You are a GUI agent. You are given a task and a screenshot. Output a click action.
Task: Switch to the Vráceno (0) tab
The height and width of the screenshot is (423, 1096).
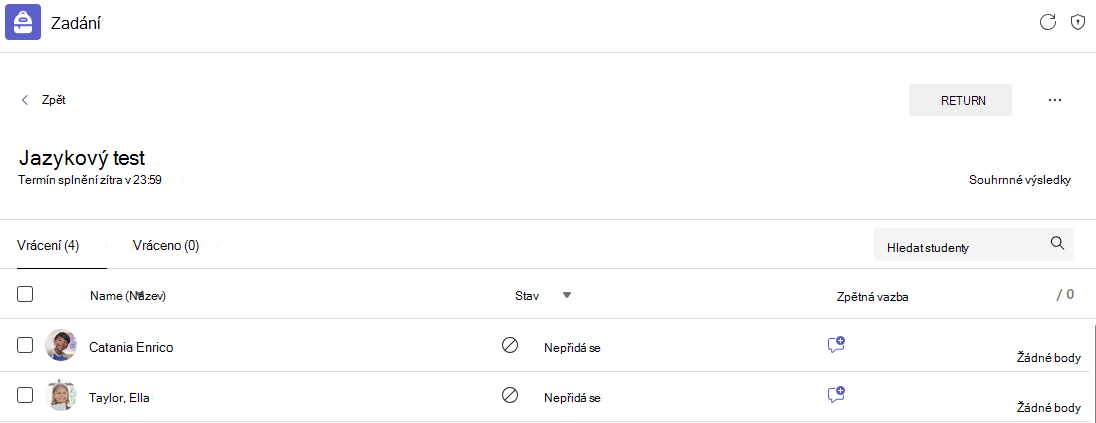pyautogui.click(x=166, y=245)
